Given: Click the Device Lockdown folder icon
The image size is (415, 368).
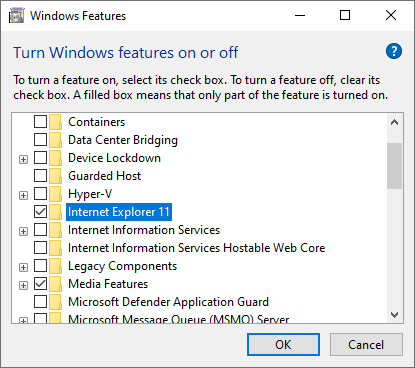Looking at the screenshot, I should 55,158.
